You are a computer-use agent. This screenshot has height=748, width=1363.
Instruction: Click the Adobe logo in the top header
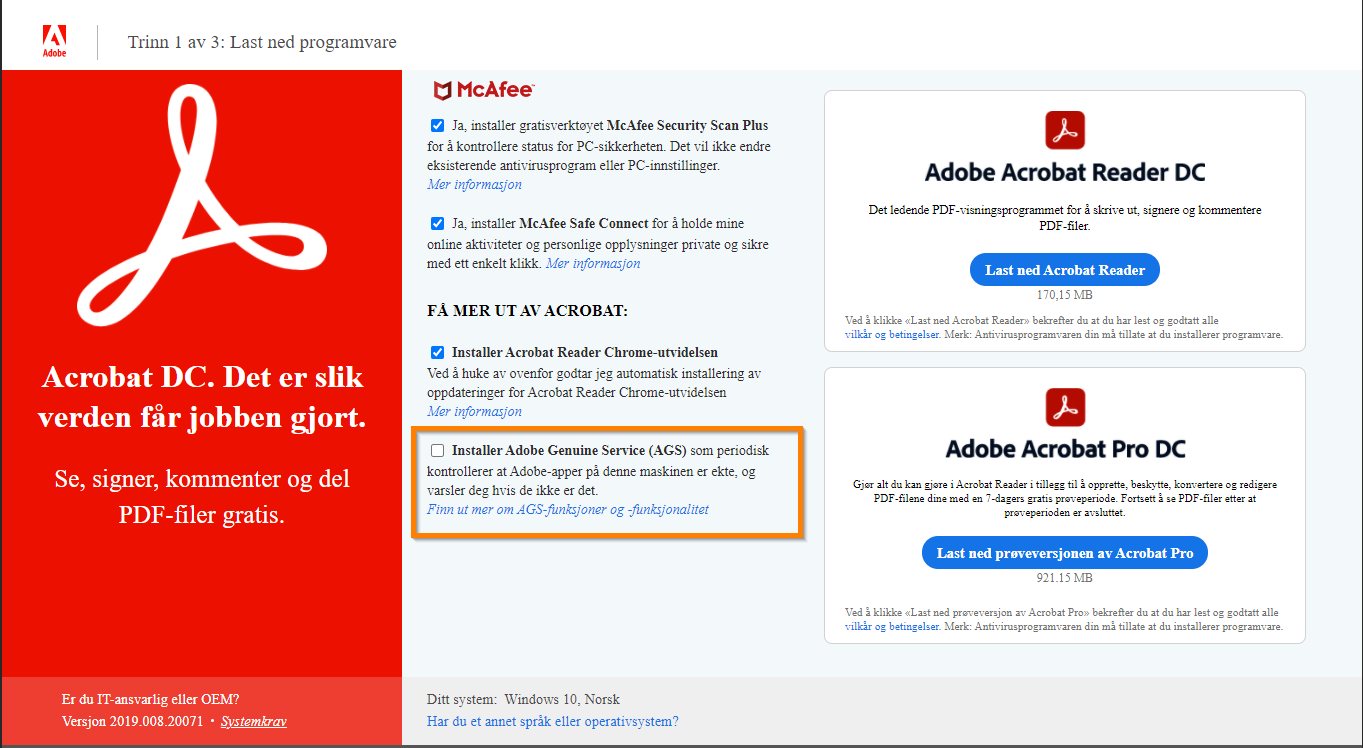[55, 40]
